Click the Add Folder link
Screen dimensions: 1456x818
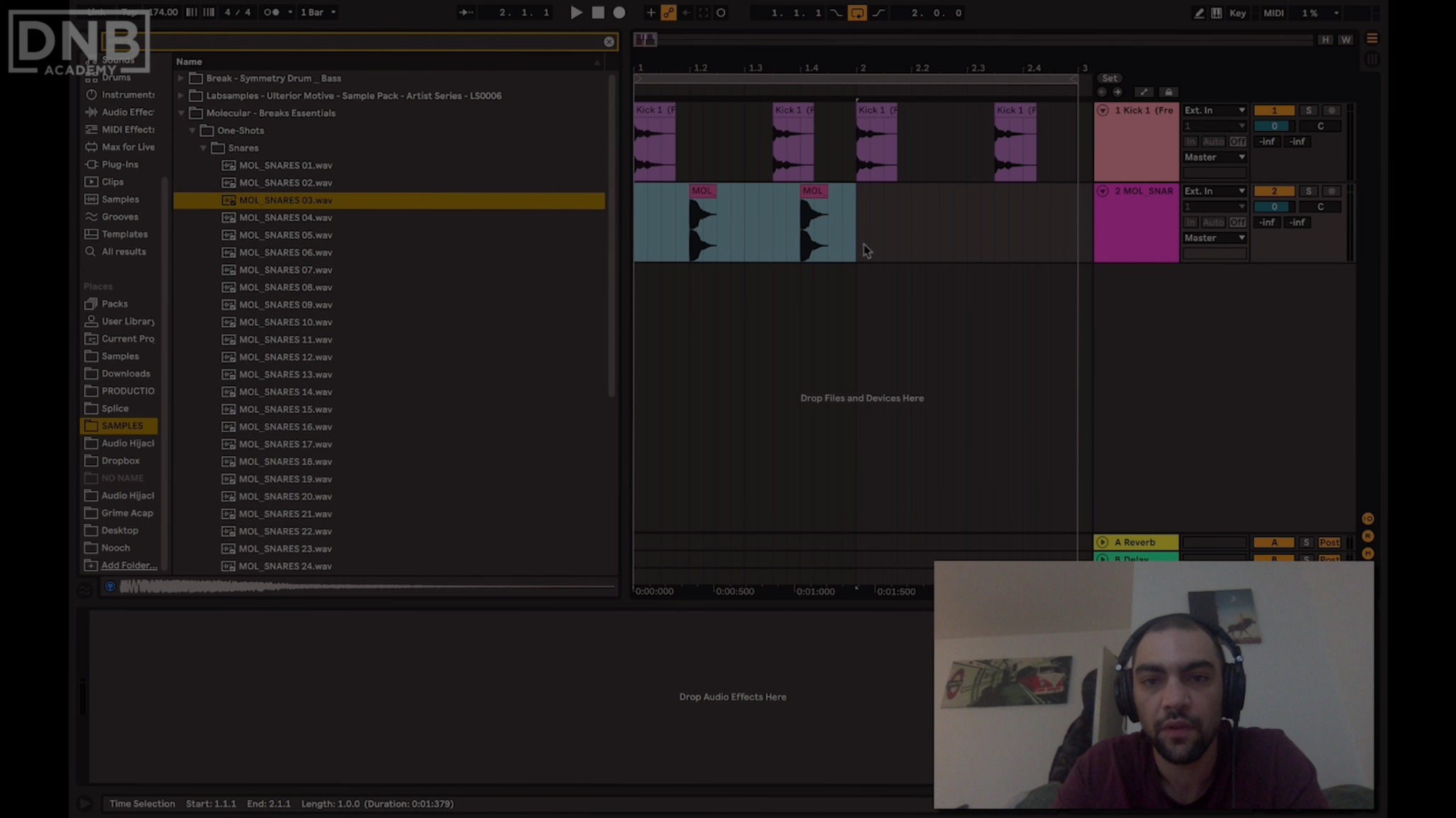click(x=129, y=565)
